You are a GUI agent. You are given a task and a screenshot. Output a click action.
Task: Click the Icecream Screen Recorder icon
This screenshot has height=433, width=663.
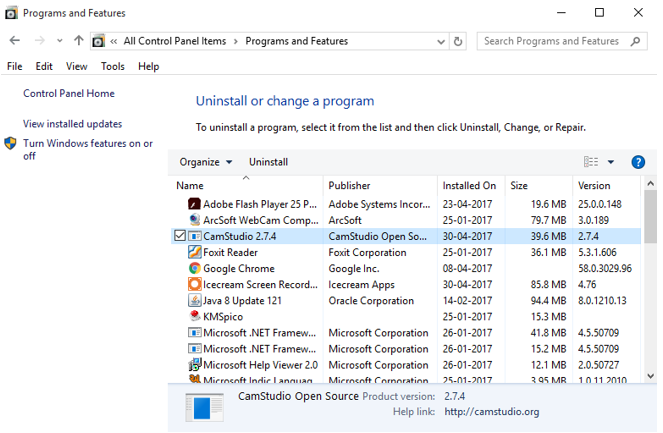(194, 285)
